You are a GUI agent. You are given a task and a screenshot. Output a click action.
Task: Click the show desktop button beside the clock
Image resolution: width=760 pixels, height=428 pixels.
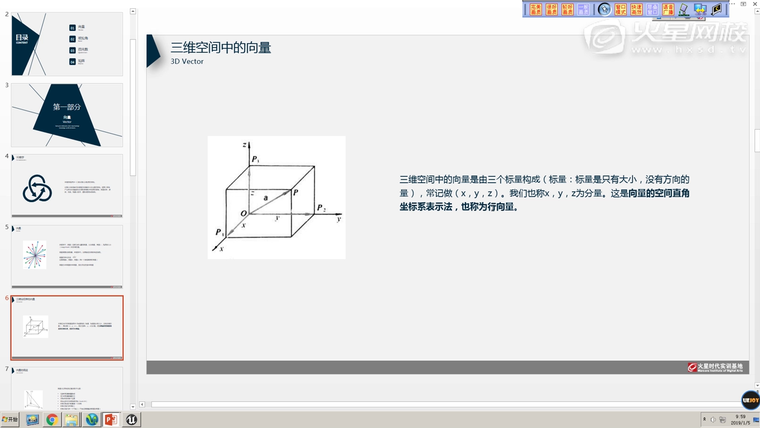click(757, 419)
